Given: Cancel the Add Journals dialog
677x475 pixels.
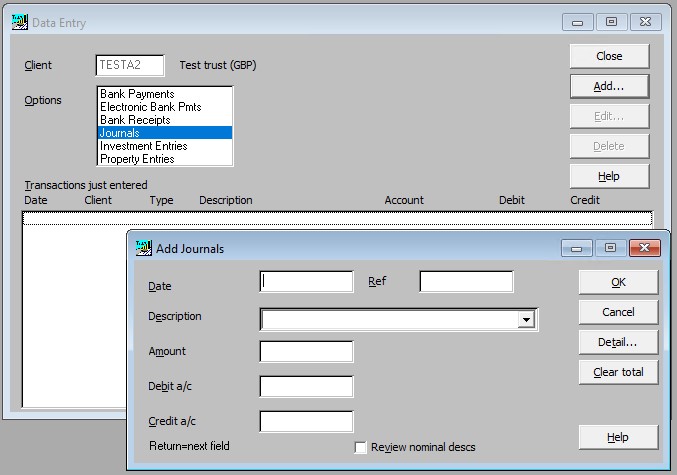Looking at the screenshot, I should point(618,312).
